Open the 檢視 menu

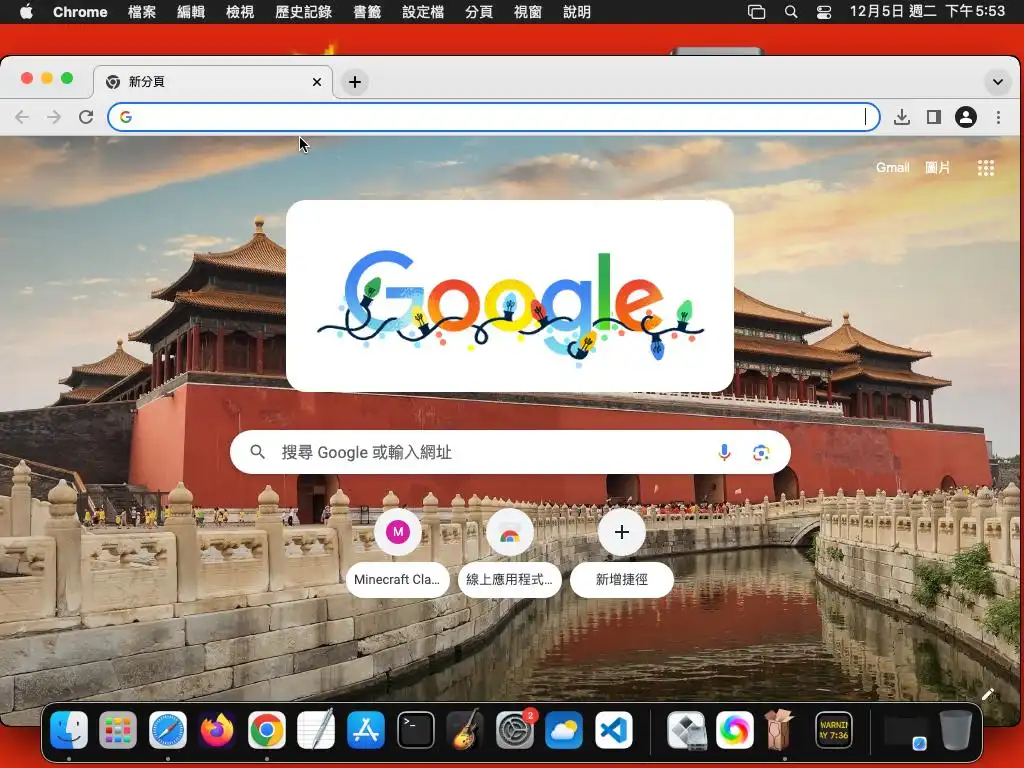pyautogui.click(x=240, y=12)
